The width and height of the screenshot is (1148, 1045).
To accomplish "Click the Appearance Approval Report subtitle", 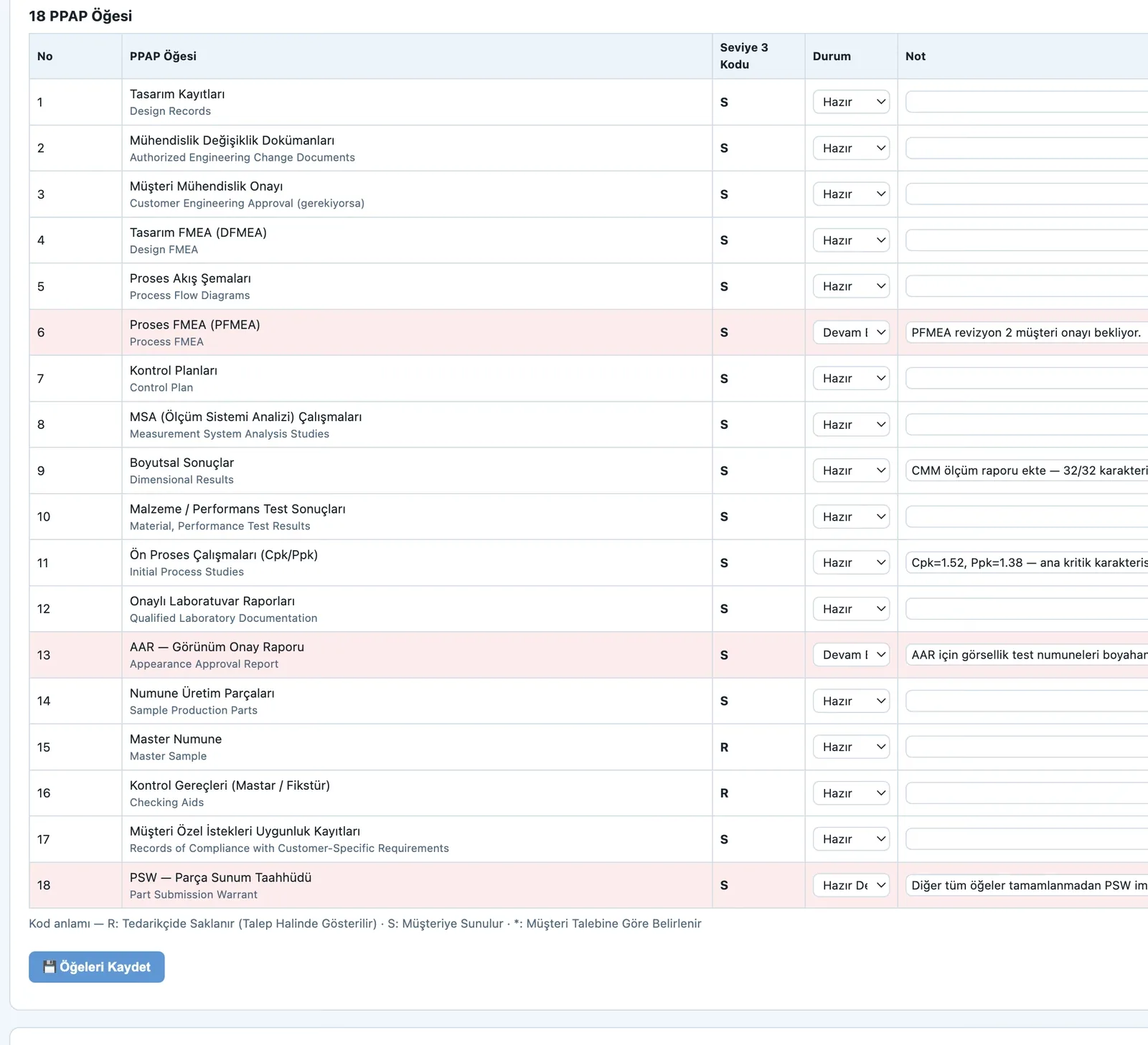I will pyautogui.click(x=204, y=664).
